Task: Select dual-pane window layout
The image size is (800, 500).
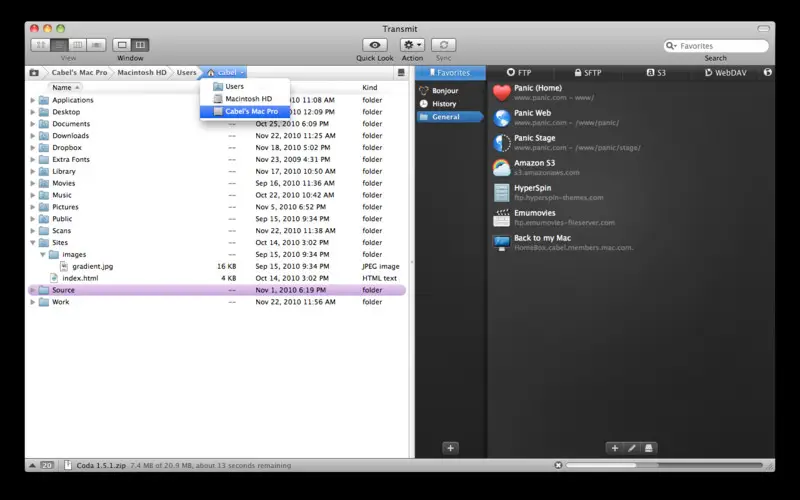Action: point(140,45)
